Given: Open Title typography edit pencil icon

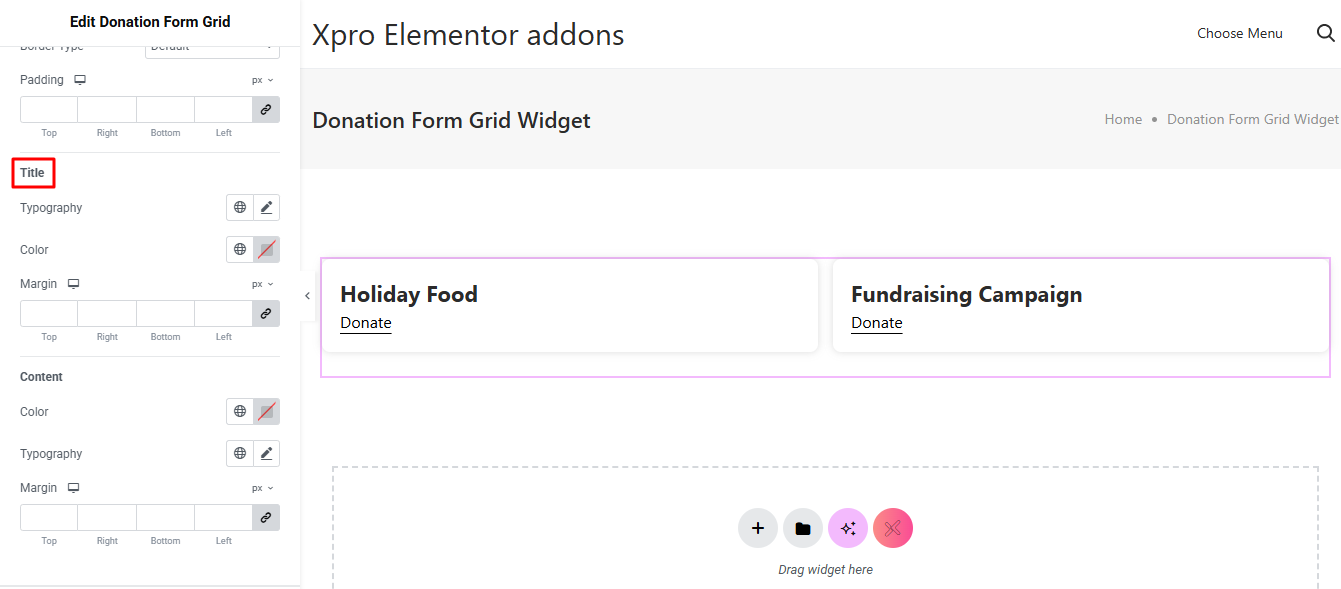Looking at the screenshot, I should pos(266,208).
